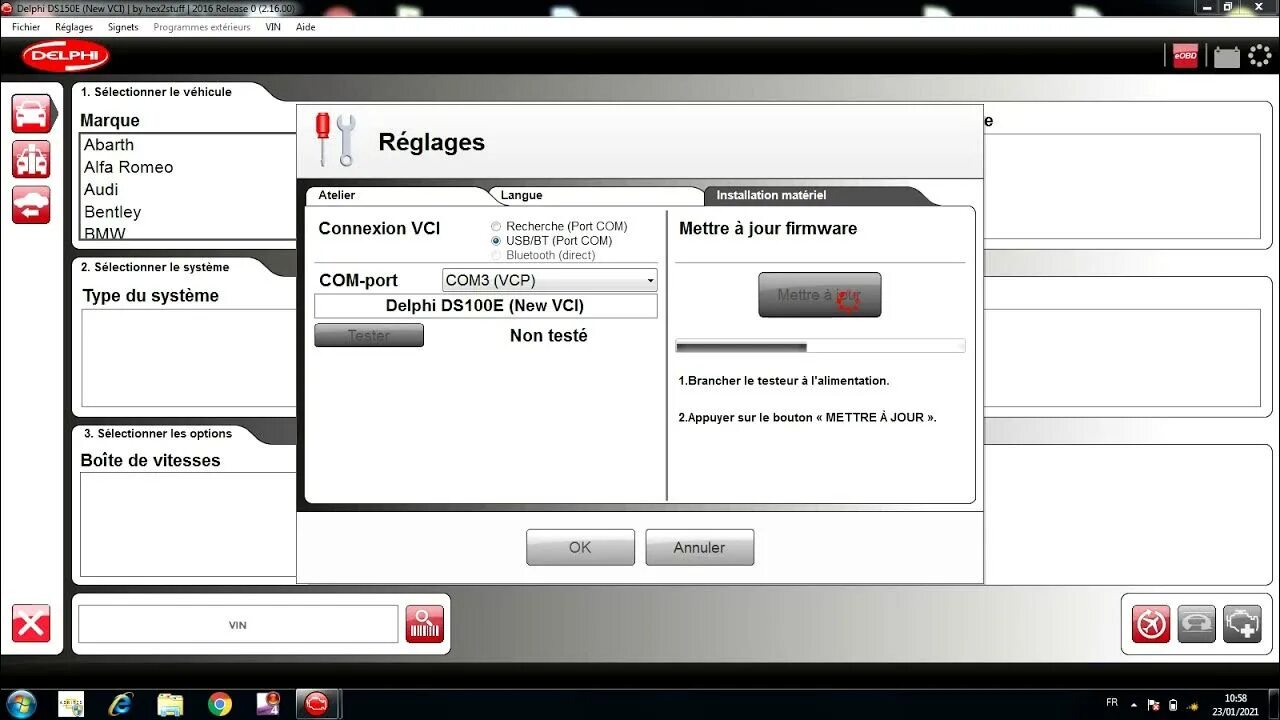Click the Annuler button
Screen dimensions: 1280x720
point(699,547)
